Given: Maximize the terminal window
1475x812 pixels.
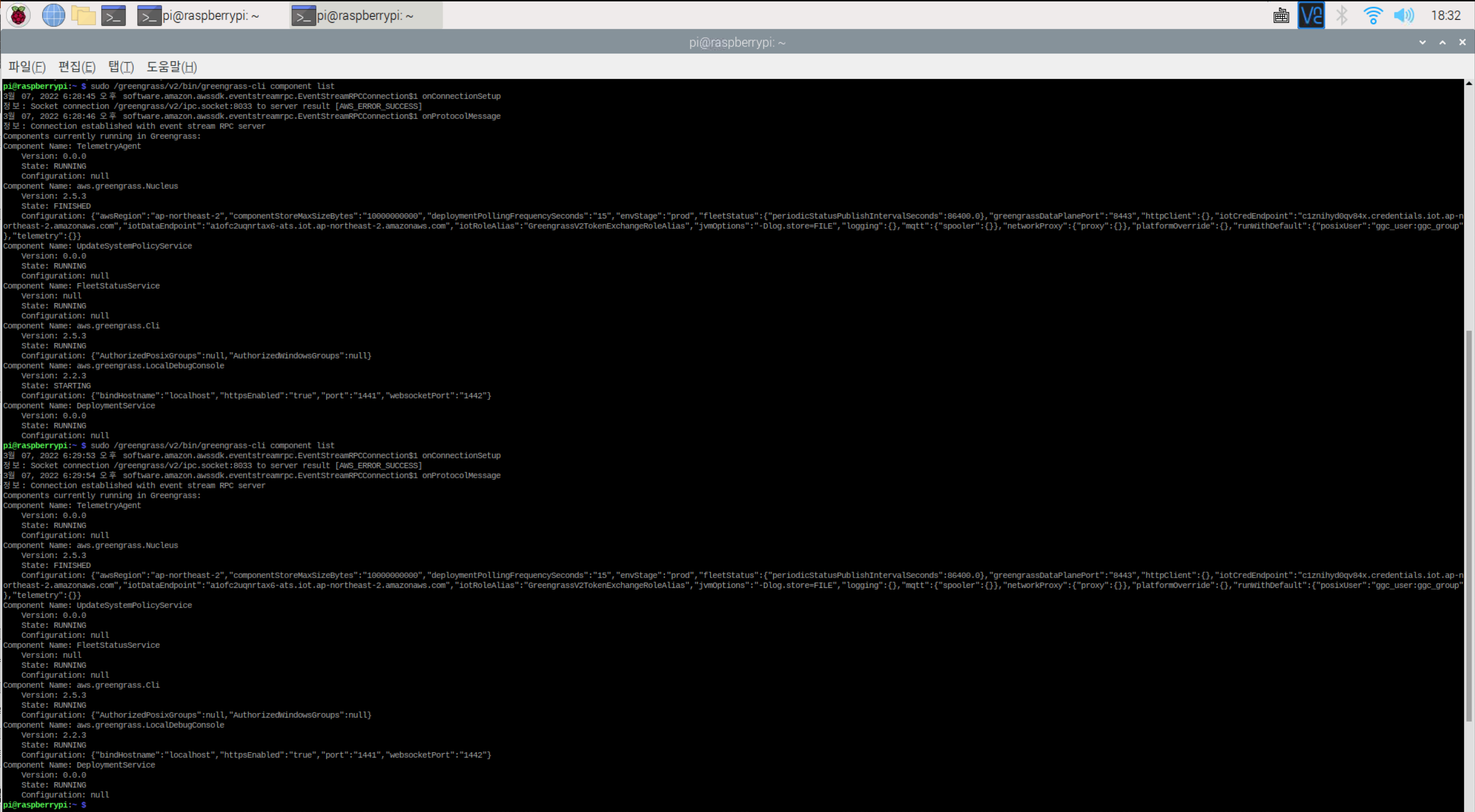Looking at the screenshot, I should [x=1442, y=42].
